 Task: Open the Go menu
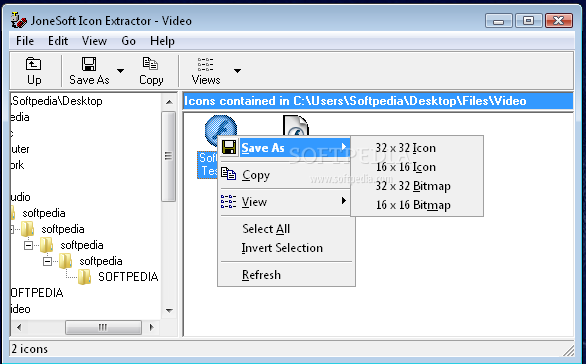(128, 41)
